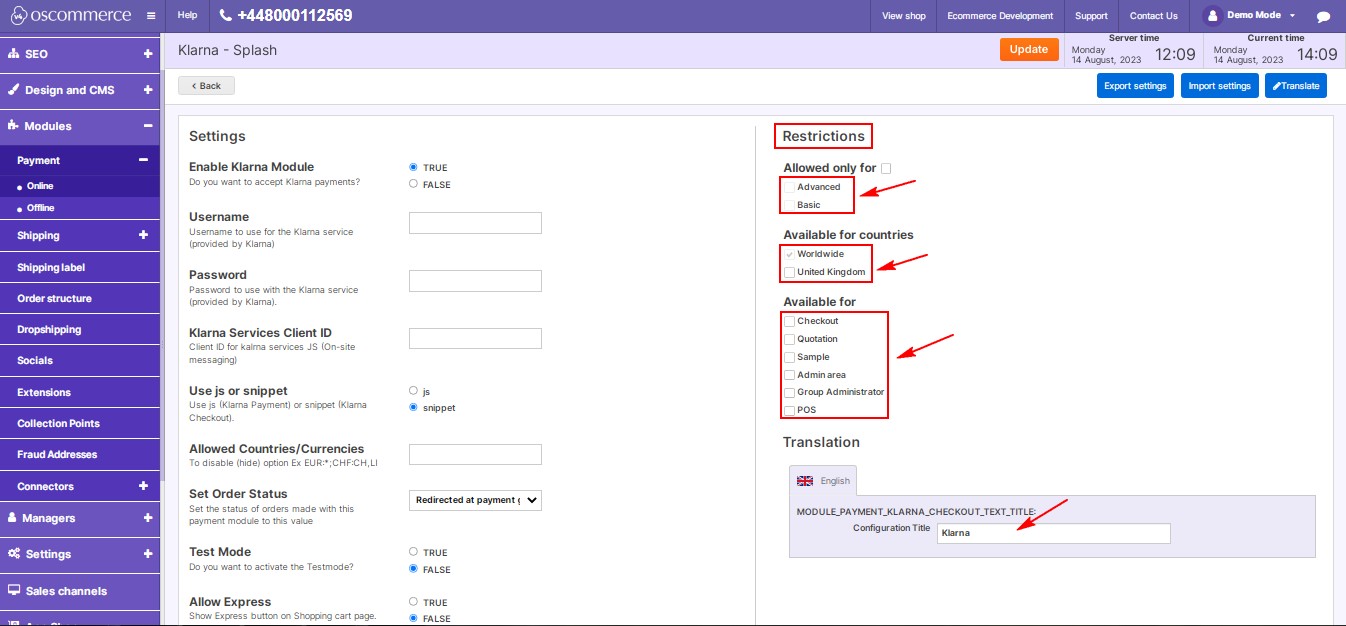Click the Configuration Title field

pyautogui.click(x=1054, y=533)
